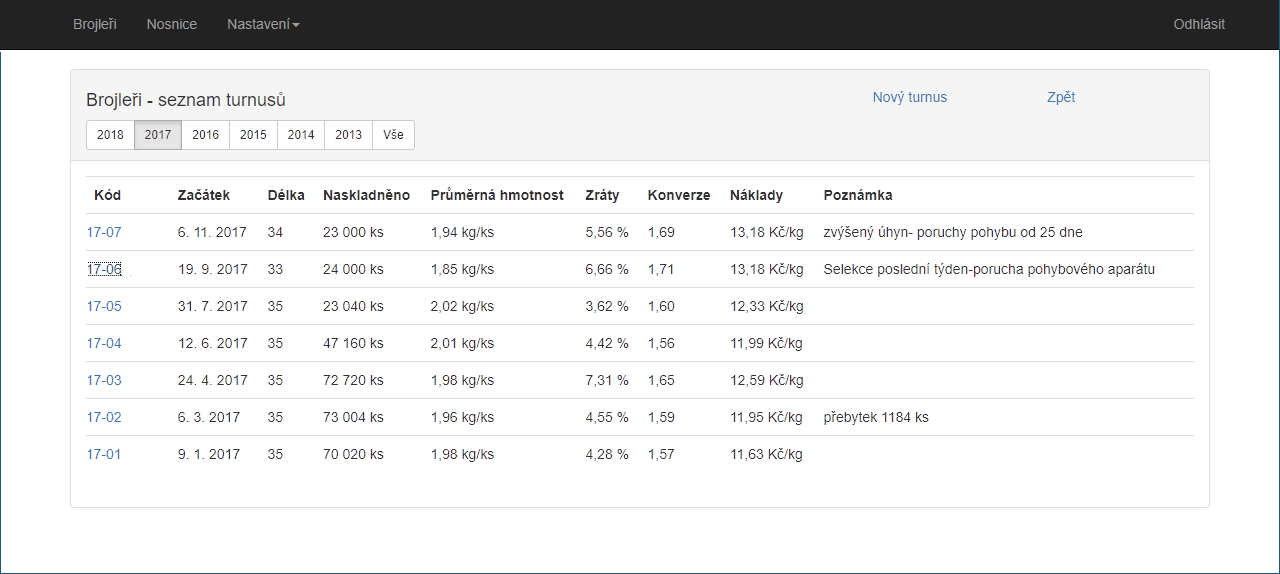Click the average weight 2,02 kg/ks

462,306
